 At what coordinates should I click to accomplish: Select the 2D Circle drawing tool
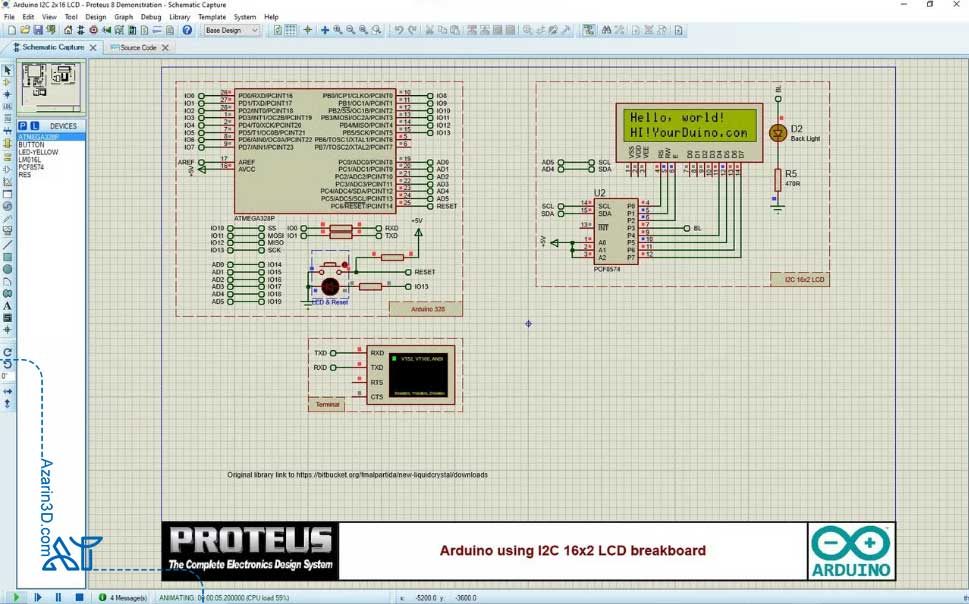(7, 269)
